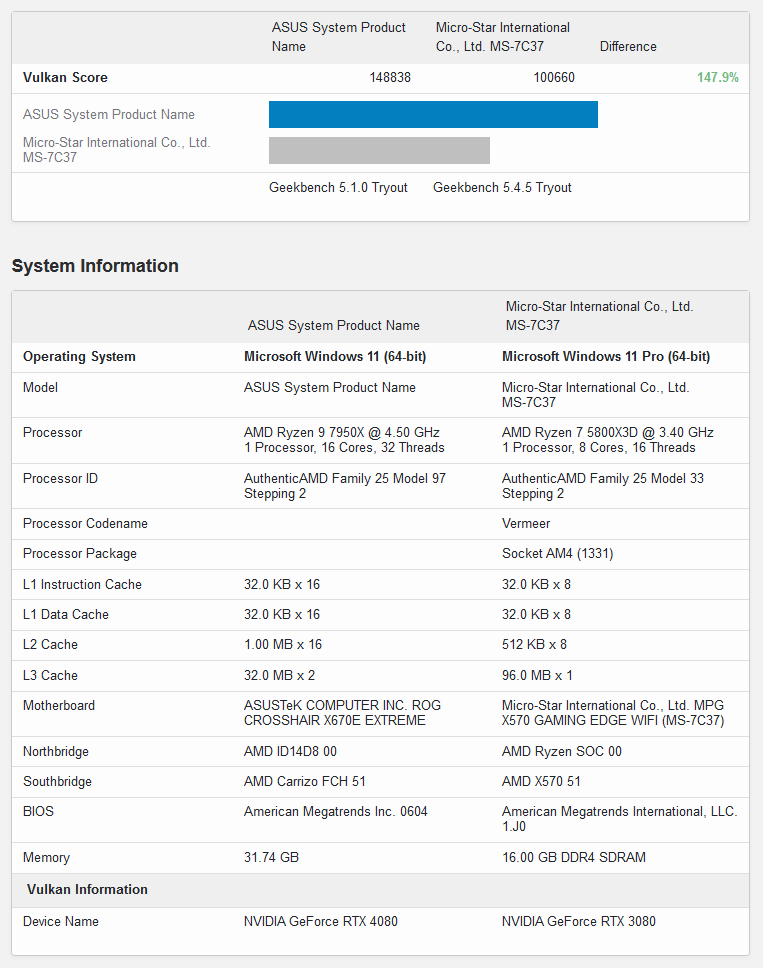This screenshot has height=968, width=763.
Task: Click American Megatrends International, LLC. BIOS value
Action: point(620,819)
